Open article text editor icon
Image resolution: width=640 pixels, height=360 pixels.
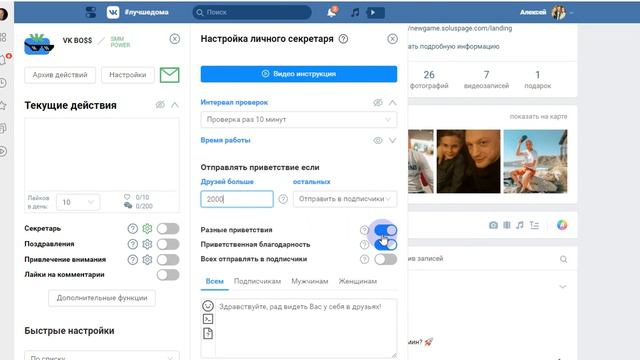pyautogui.click(x=534, y=225)
